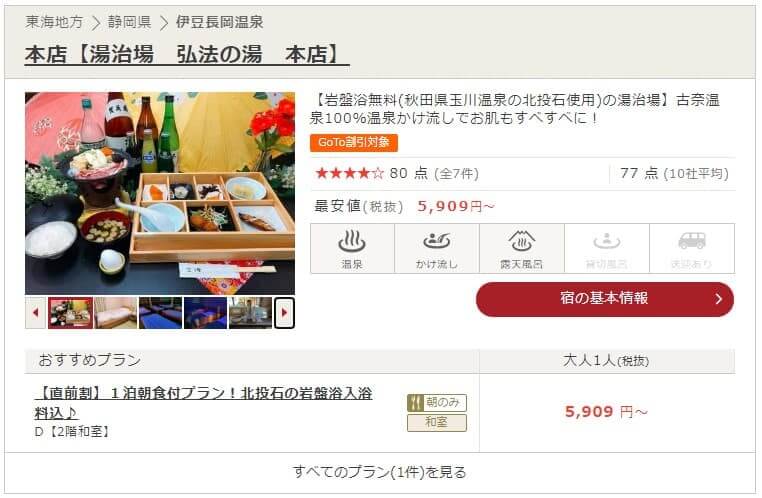Click the greyed-out shuttle bus icon

coord(692,249)
